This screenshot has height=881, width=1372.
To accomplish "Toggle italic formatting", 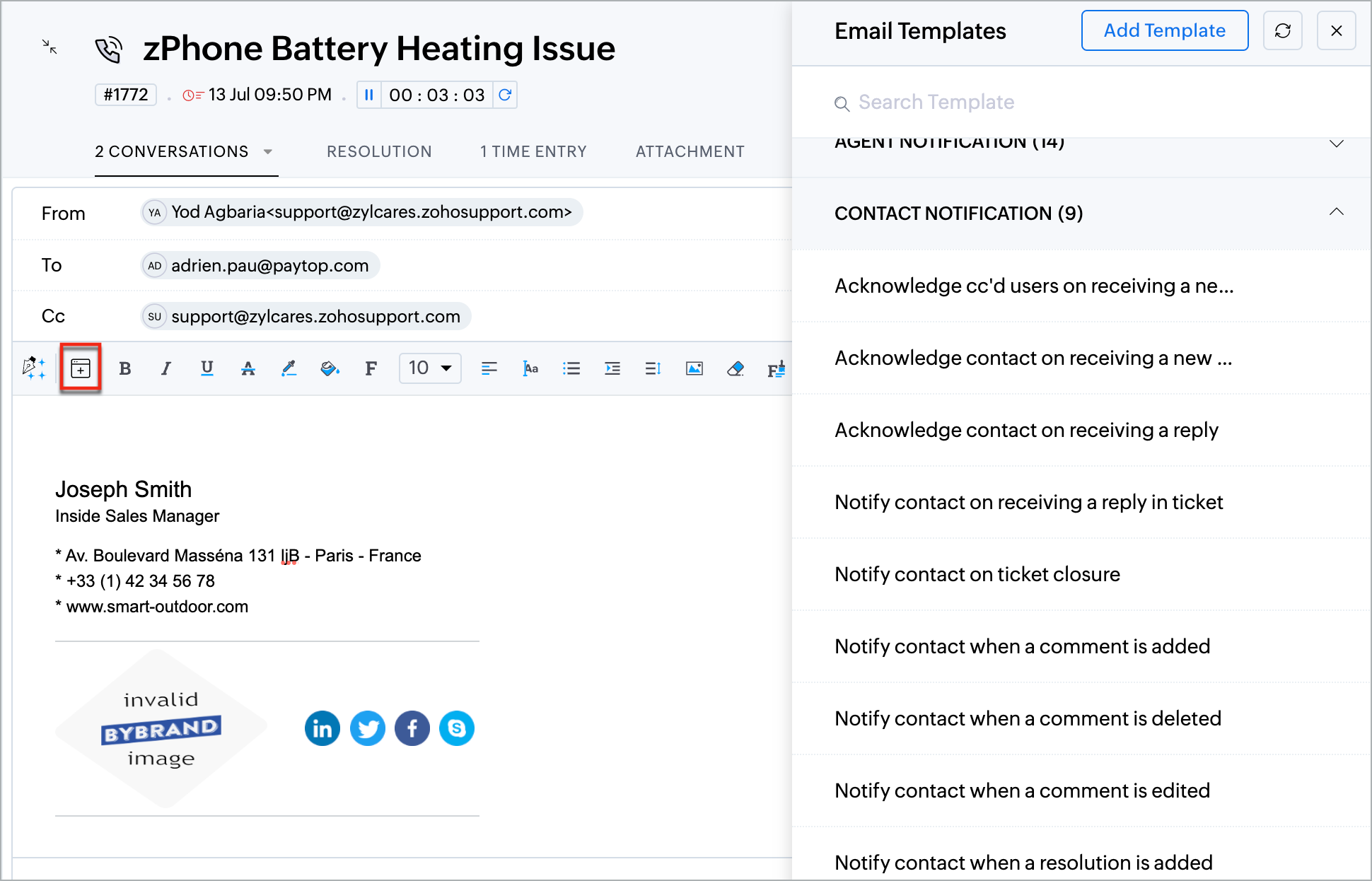I will click(x=165, y=368).
